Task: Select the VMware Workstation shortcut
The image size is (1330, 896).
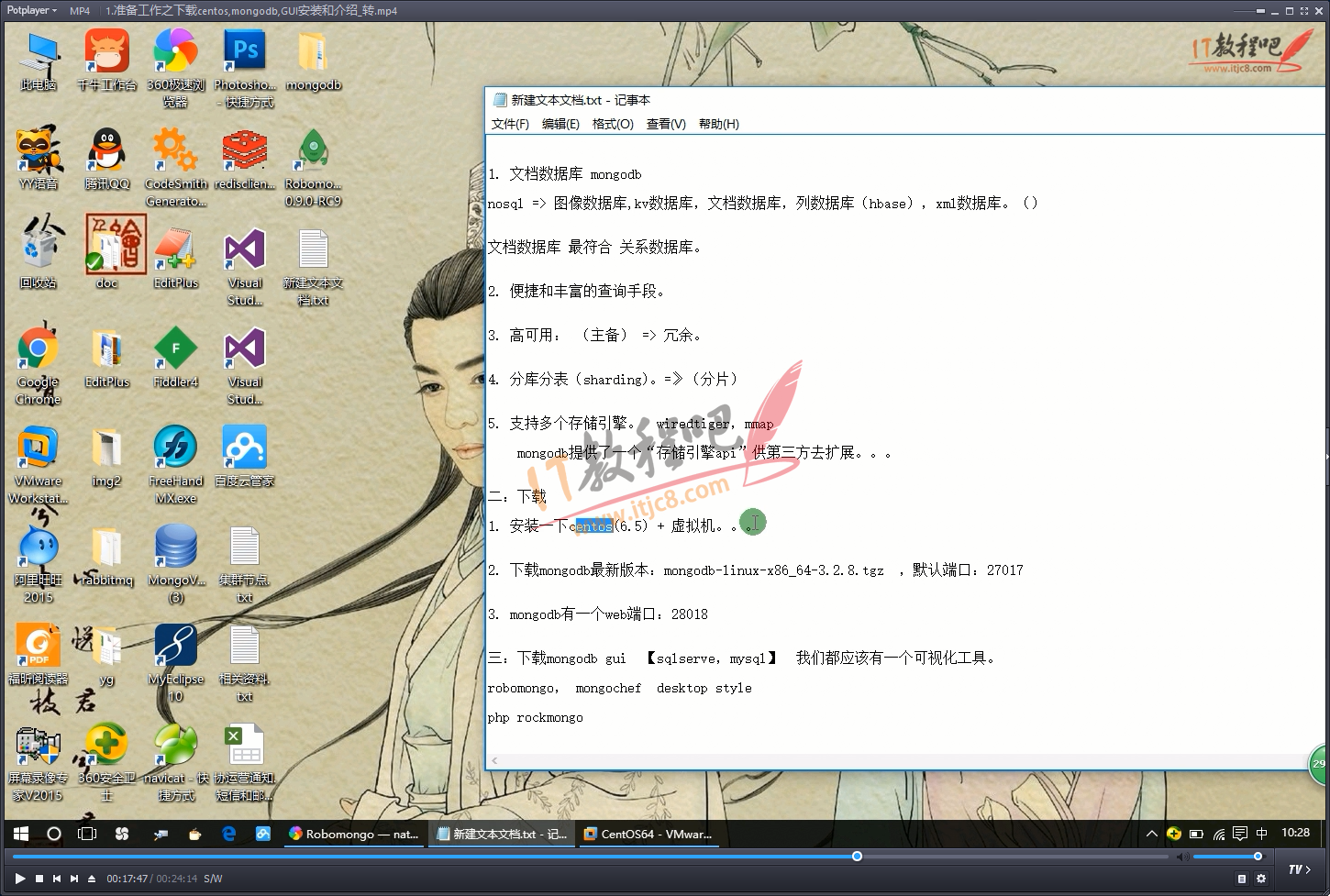Action: [x=39, y=465]
